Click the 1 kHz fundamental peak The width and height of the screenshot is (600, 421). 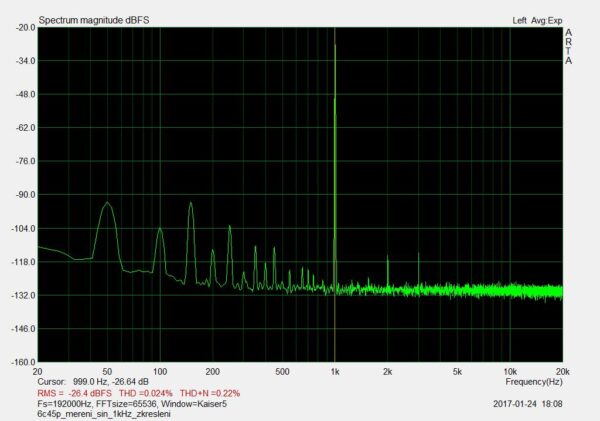335,45
